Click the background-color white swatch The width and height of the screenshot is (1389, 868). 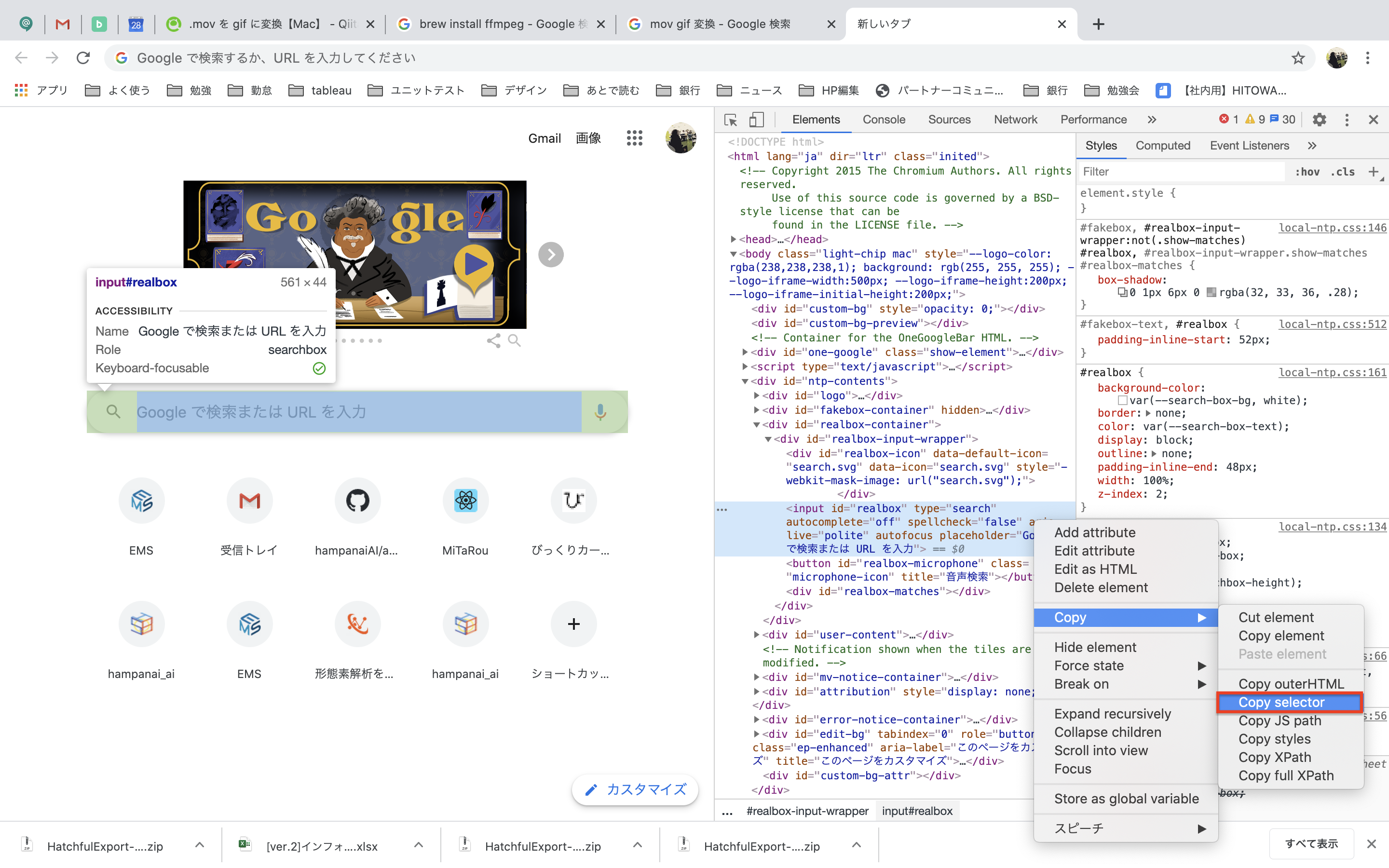click(1123, 401)
